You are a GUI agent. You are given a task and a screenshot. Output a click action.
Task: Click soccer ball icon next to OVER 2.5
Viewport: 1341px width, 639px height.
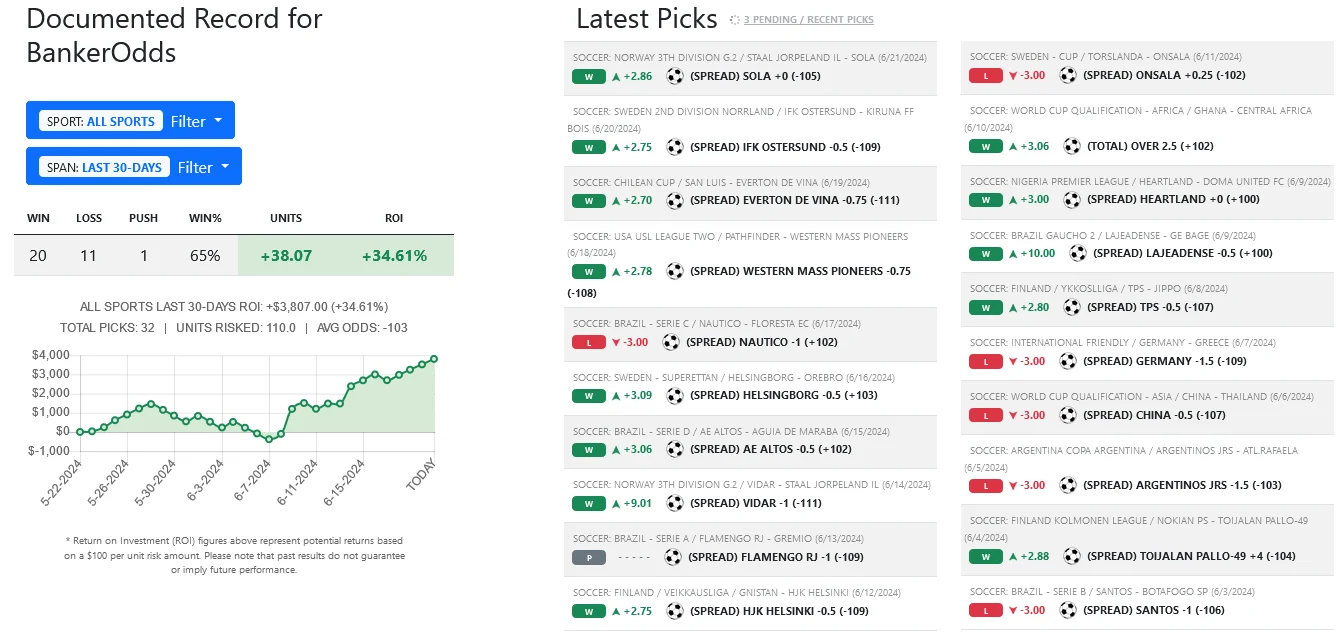(x=1072, y=146)
